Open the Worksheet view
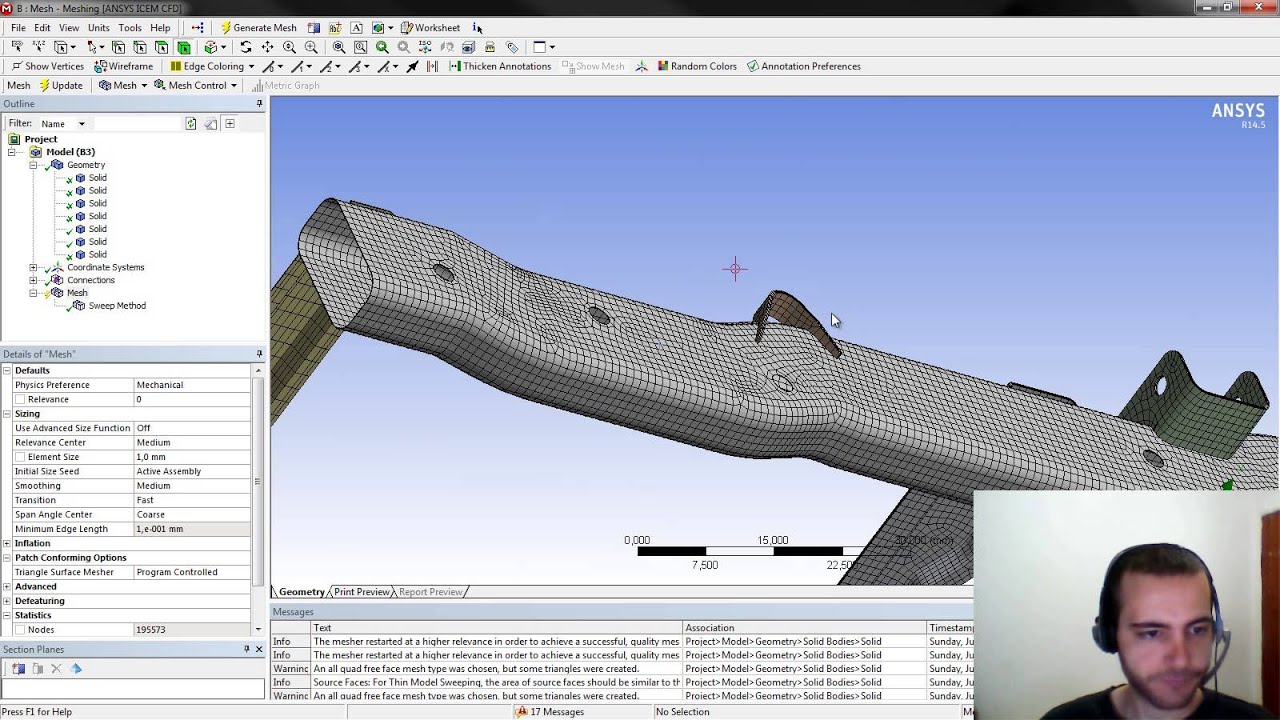 pos(431,28)
